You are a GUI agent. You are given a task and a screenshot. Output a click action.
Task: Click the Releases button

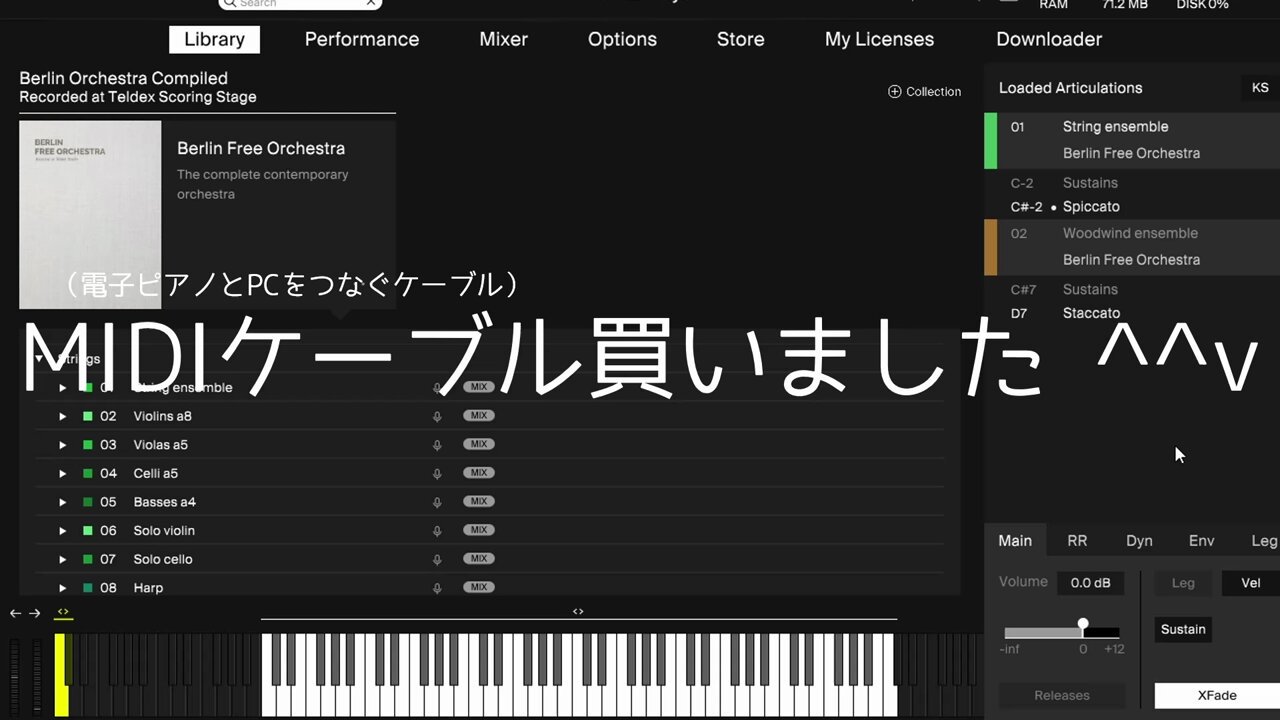pyautogui.click(x=1062, y=695)
